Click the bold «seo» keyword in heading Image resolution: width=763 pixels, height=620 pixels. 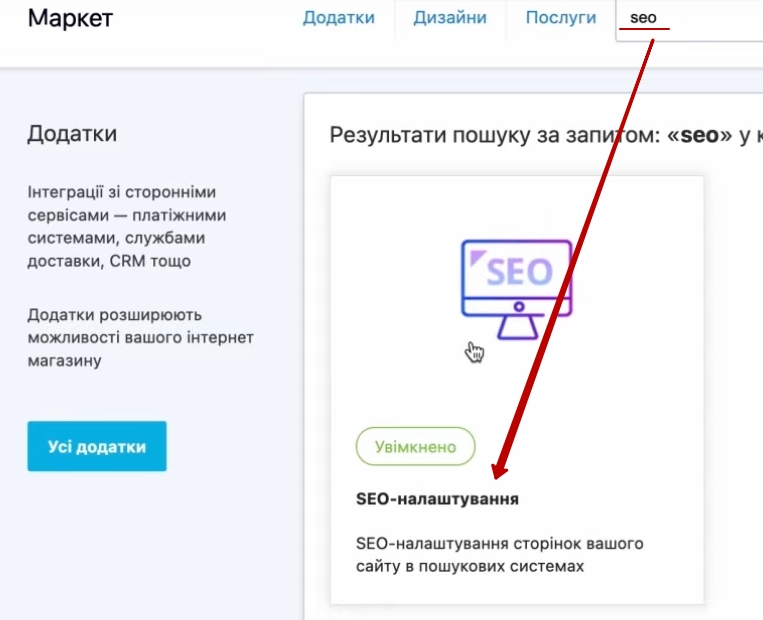pos(700,137)
